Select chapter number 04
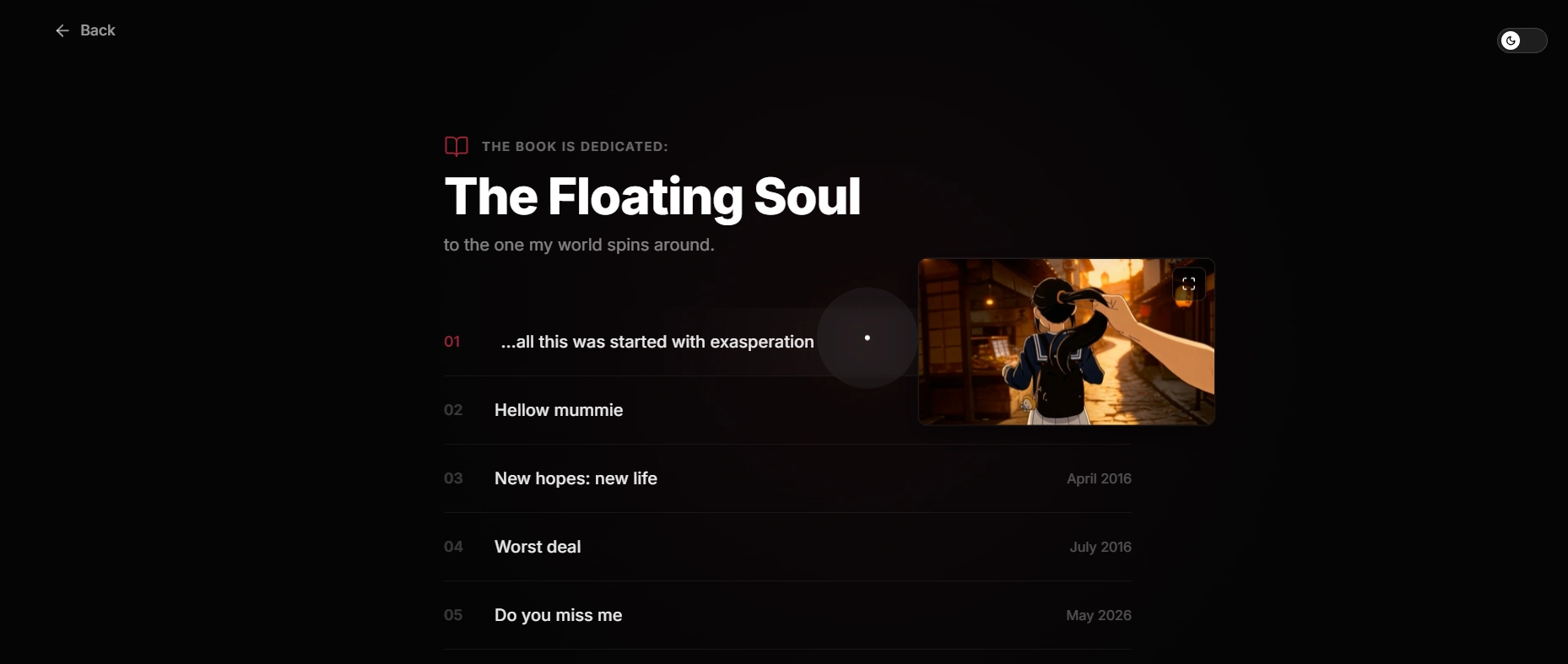The width and height of the screenshot is (1568, 664). tap(453, 547)
